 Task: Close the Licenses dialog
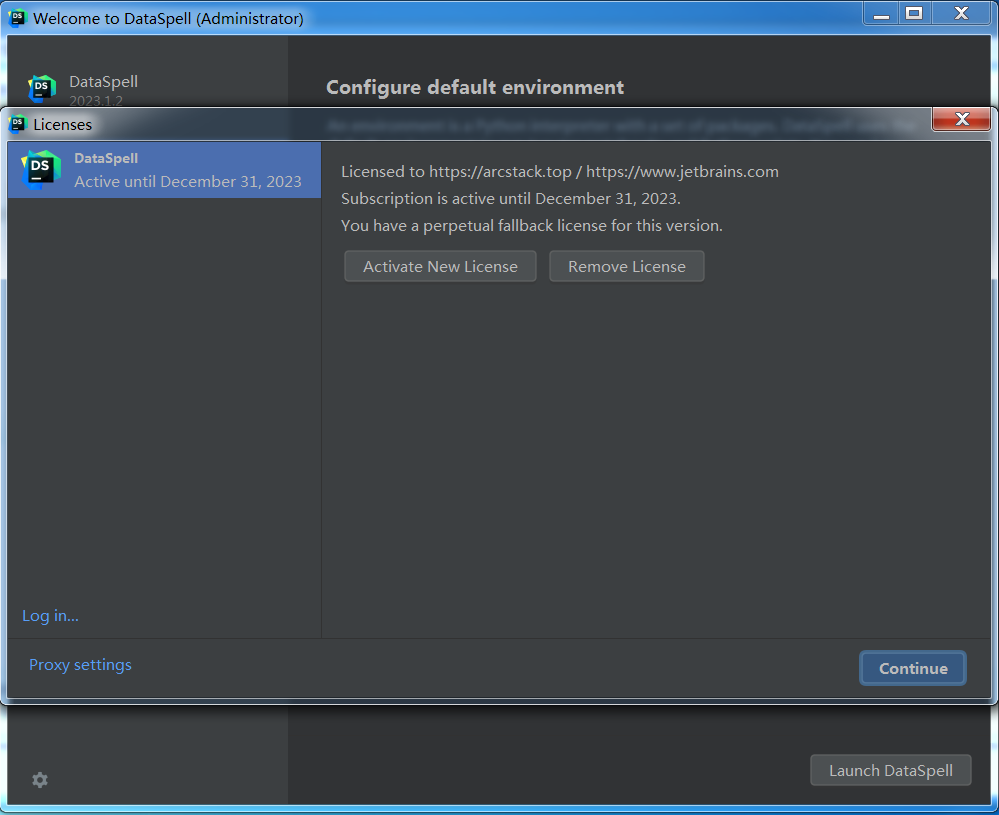[x=961, y=119]
